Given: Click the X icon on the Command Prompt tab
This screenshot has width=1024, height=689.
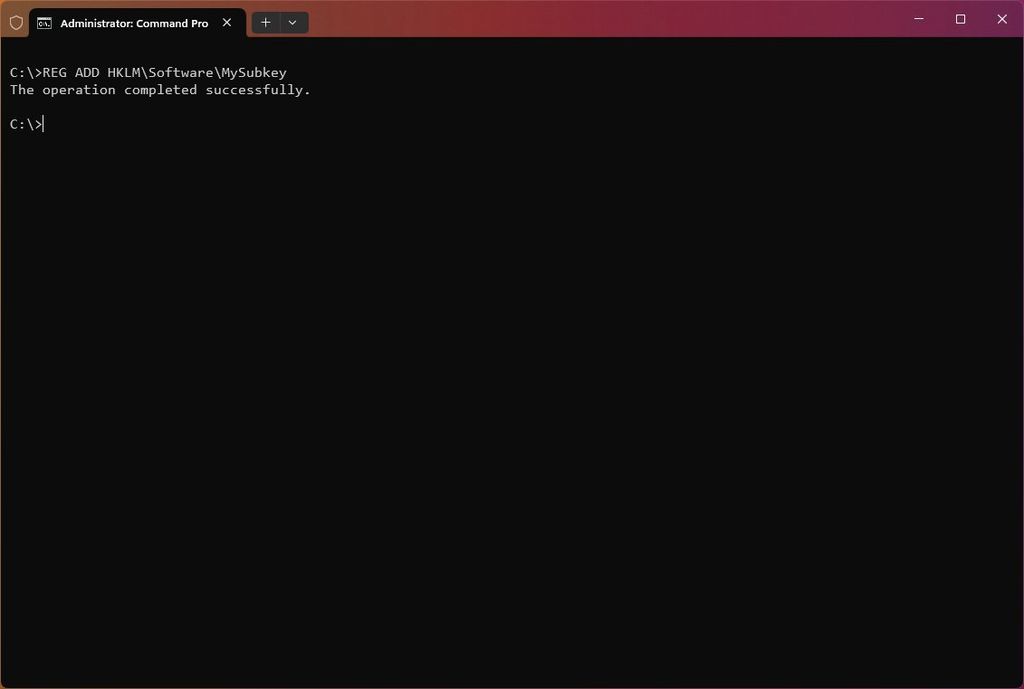Looking at the screenshot, I should coord(227,21).
